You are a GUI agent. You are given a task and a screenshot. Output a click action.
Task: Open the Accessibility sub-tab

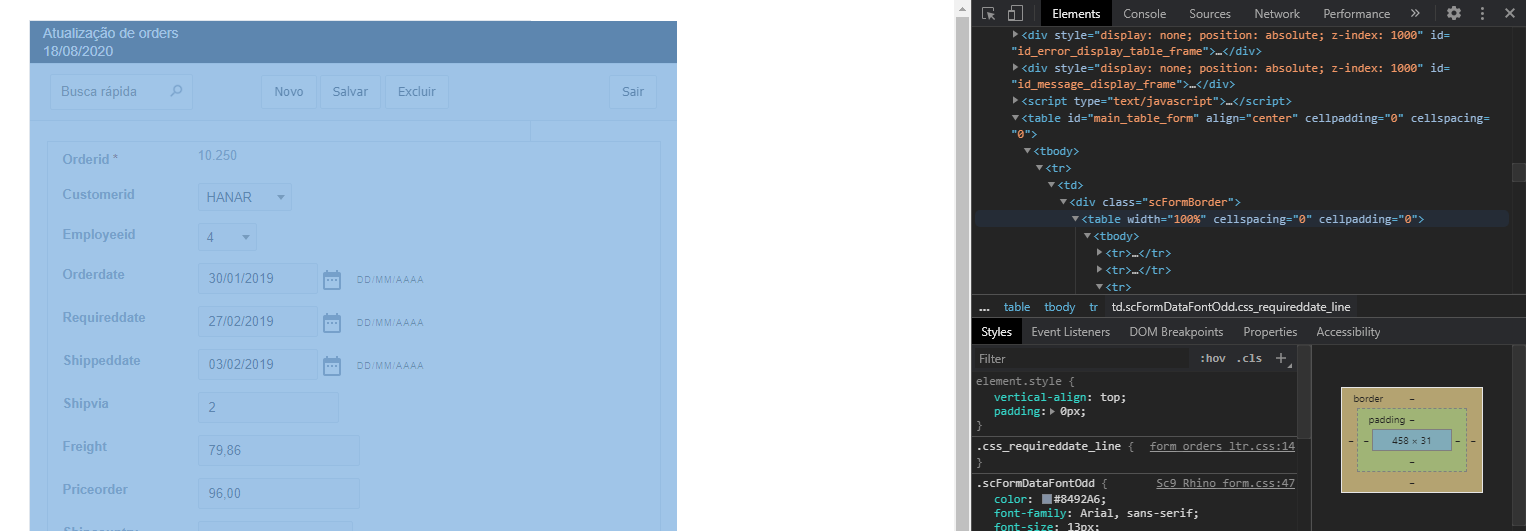[1348, 332]
